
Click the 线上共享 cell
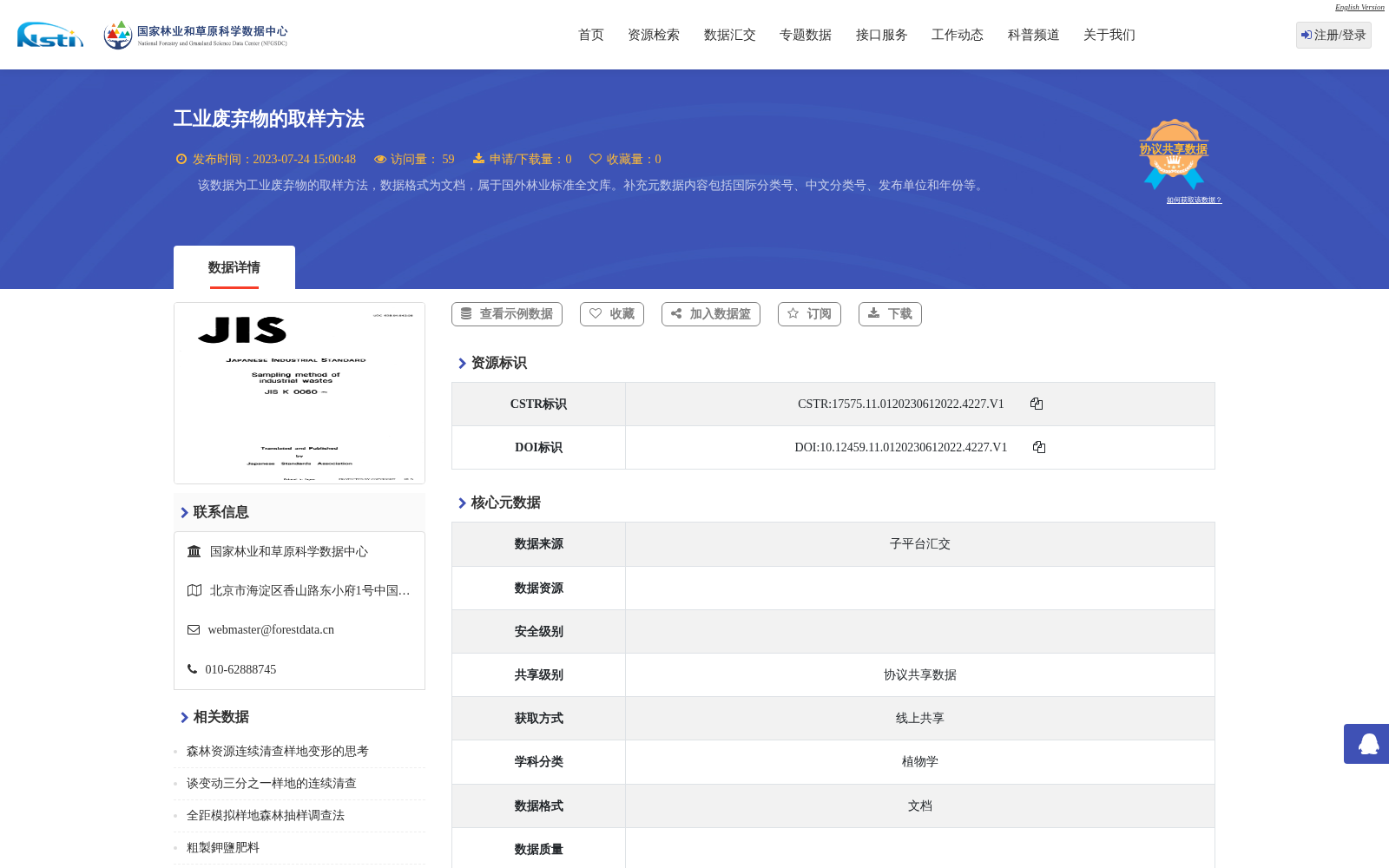point(920,719)
